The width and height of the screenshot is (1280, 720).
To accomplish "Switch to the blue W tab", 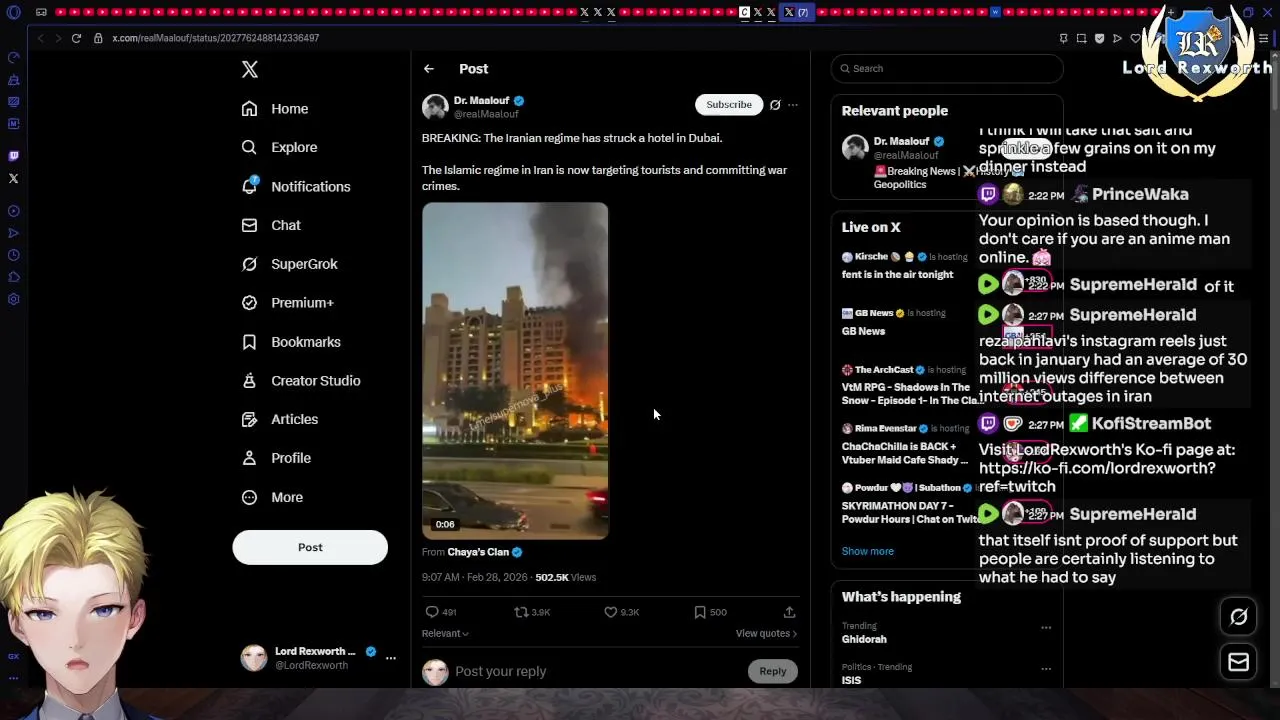I will [995, 12].
